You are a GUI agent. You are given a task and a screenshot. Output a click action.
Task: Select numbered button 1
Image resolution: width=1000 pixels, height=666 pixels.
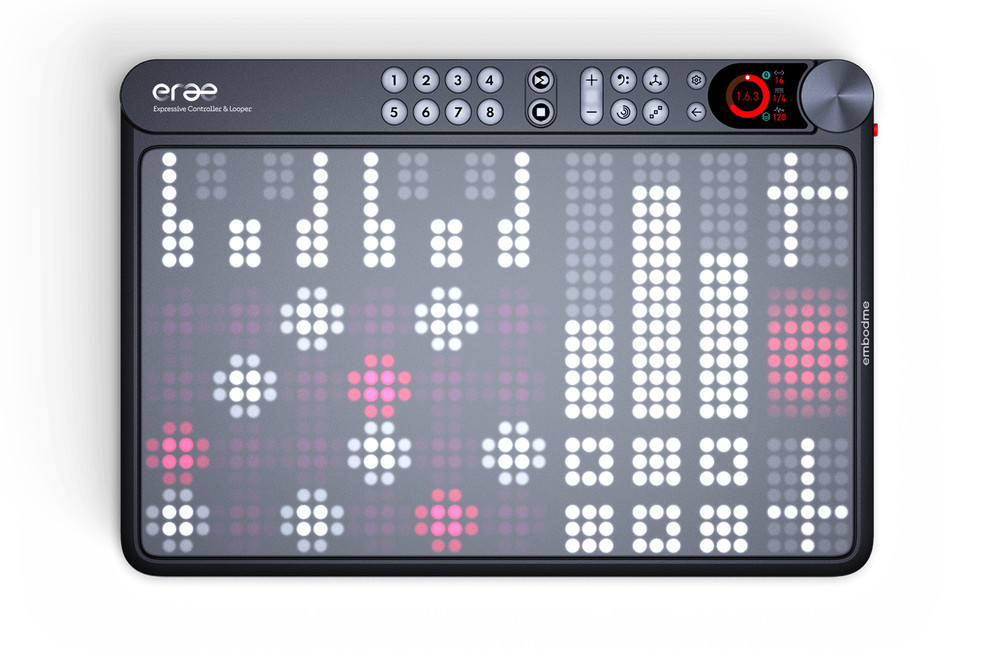click(394, 81)
